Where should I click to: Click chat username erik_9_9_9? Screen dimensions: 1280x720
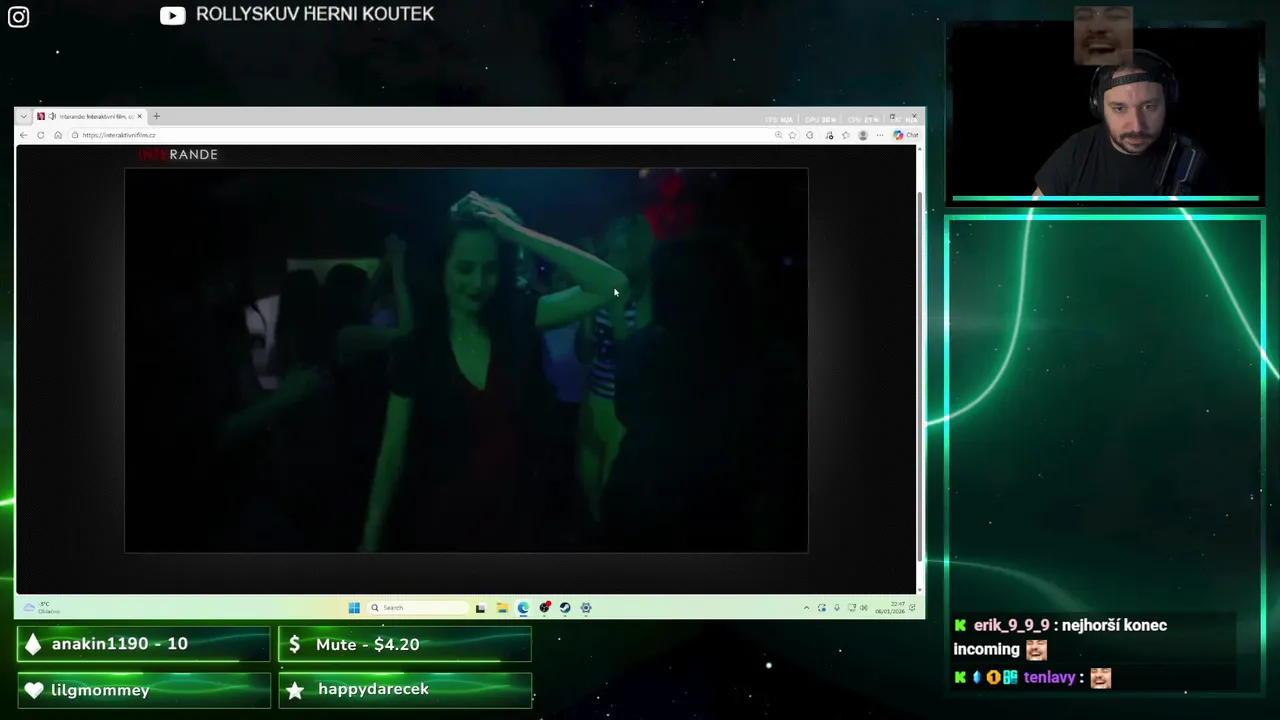click(1013, 626)
